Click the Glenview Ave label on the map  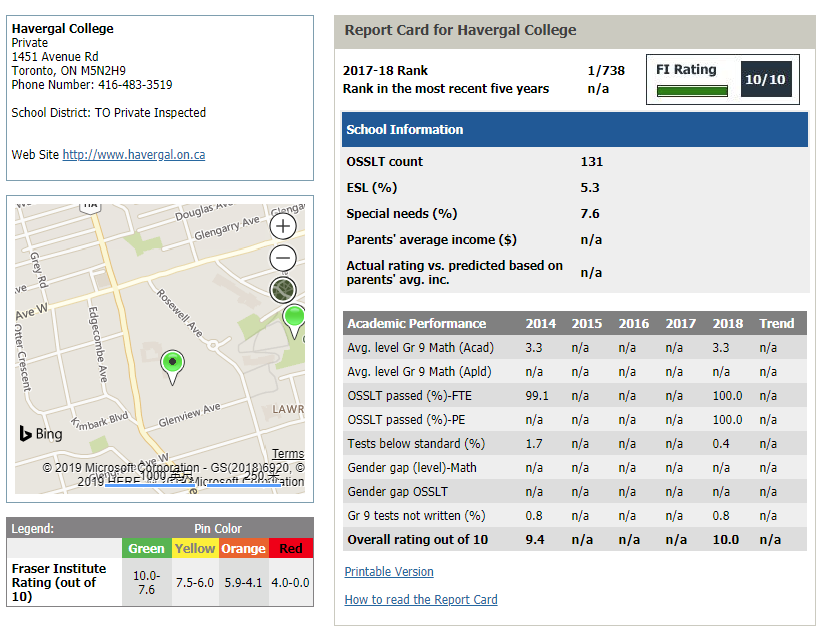click(x=189, y=415)
